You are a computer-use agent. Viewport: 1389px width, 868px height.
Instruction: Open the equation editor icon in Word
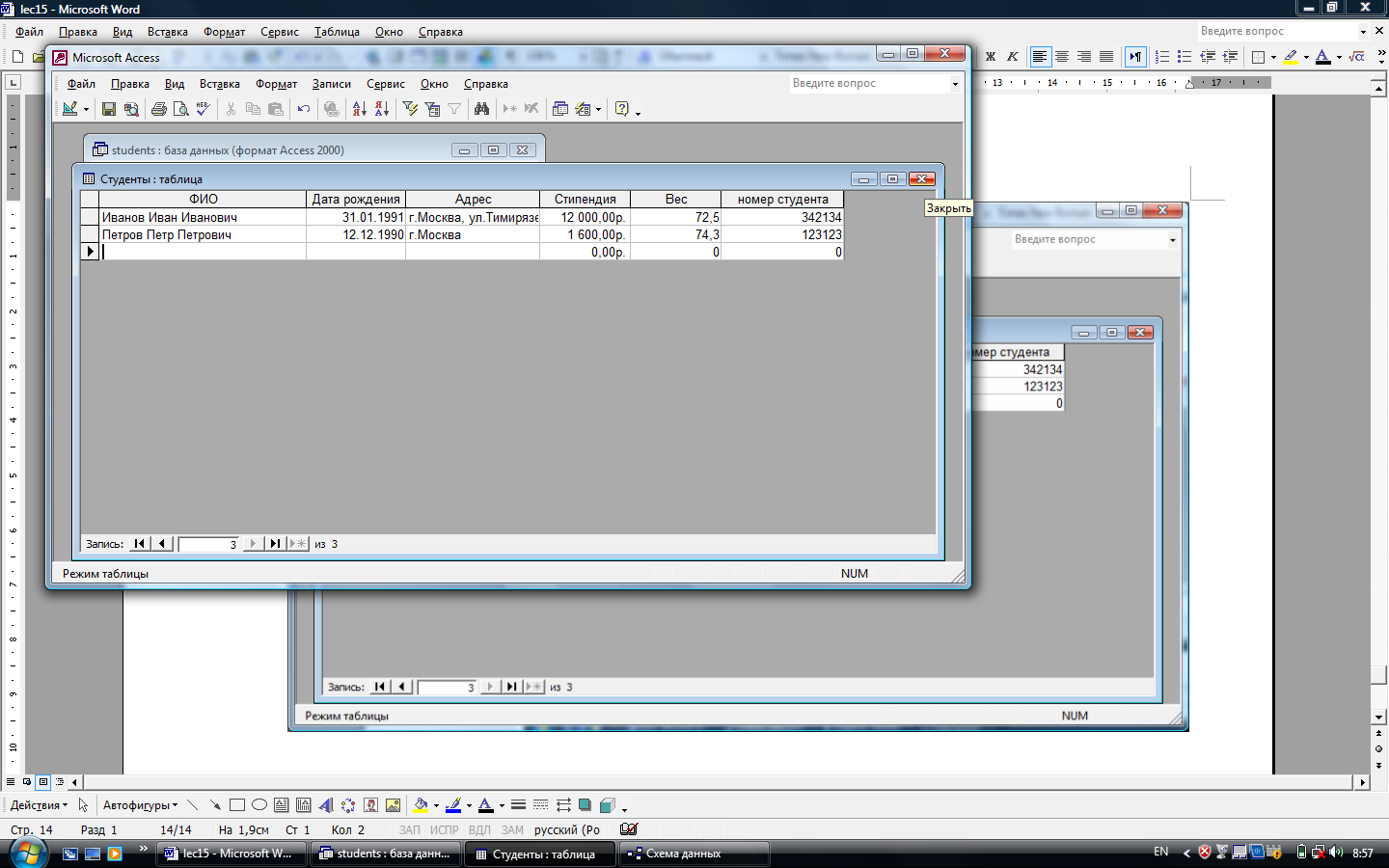point(1357,57)
